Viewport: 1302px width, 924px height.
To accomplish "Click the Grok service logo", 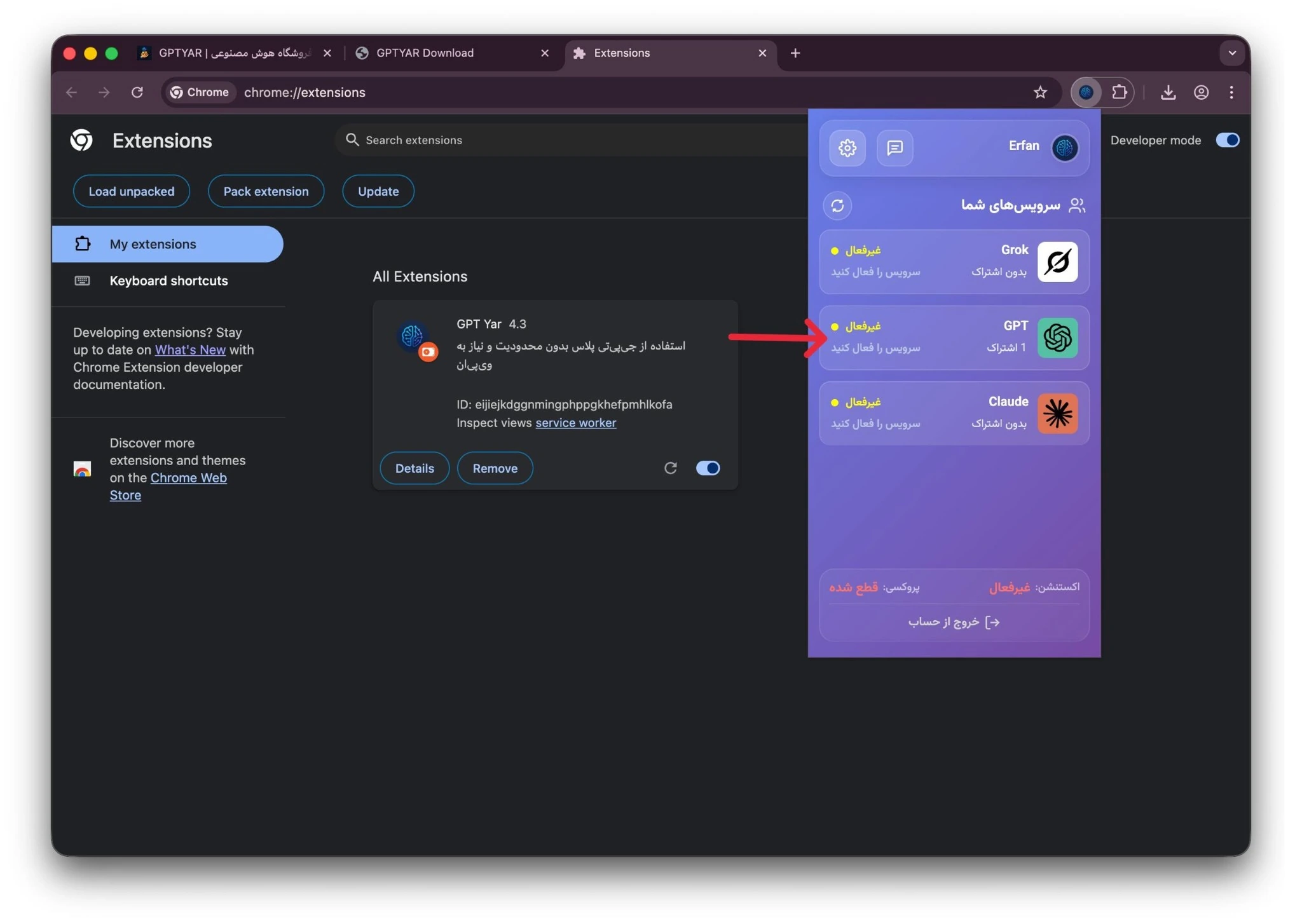I will (1057, 261).
